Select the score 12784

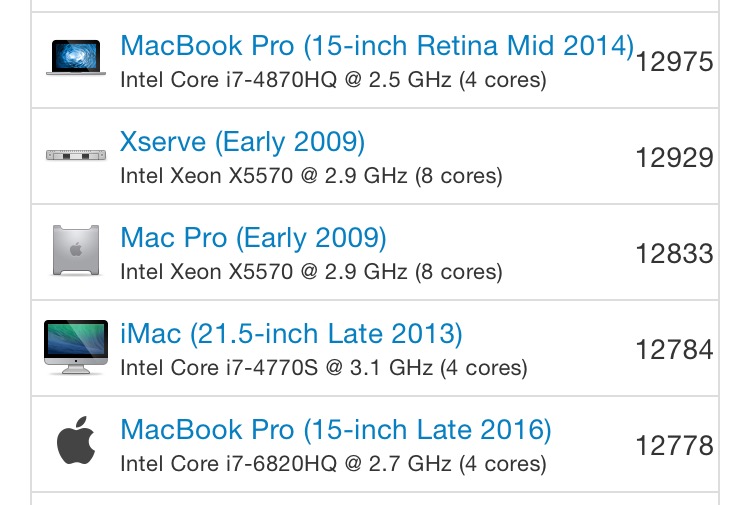click(x=675, y=350)
